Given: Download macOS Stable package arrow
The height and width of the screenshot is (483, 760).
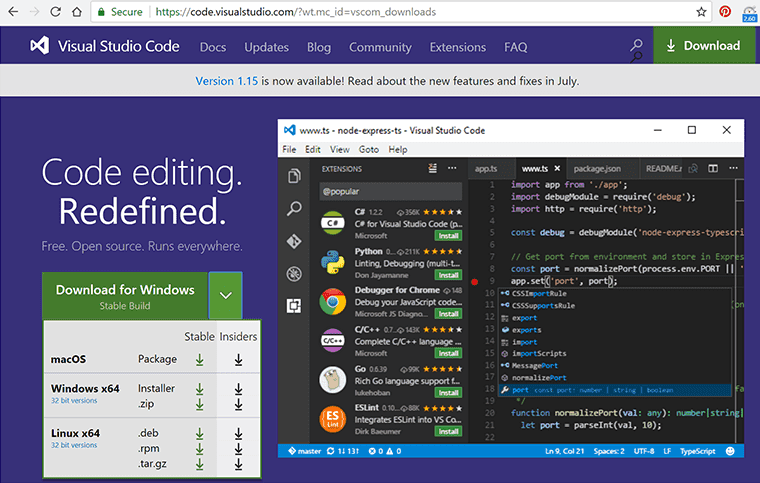Looking at the screenshot, I should point(200,359).
